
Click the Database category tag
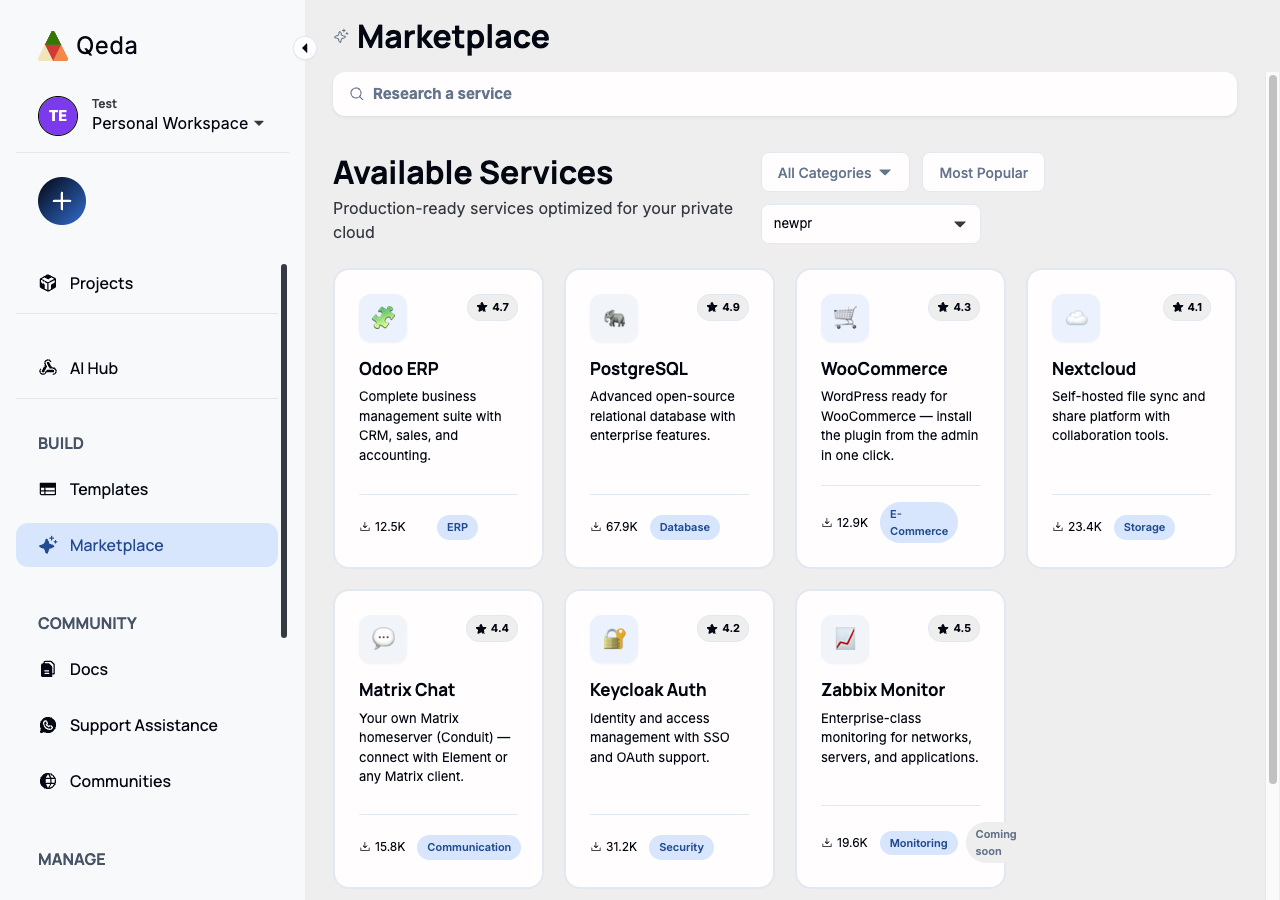coord(685,527)
